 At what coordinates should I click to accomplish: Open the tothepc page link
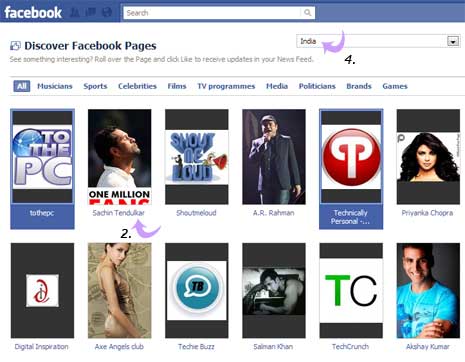[42, 213]
